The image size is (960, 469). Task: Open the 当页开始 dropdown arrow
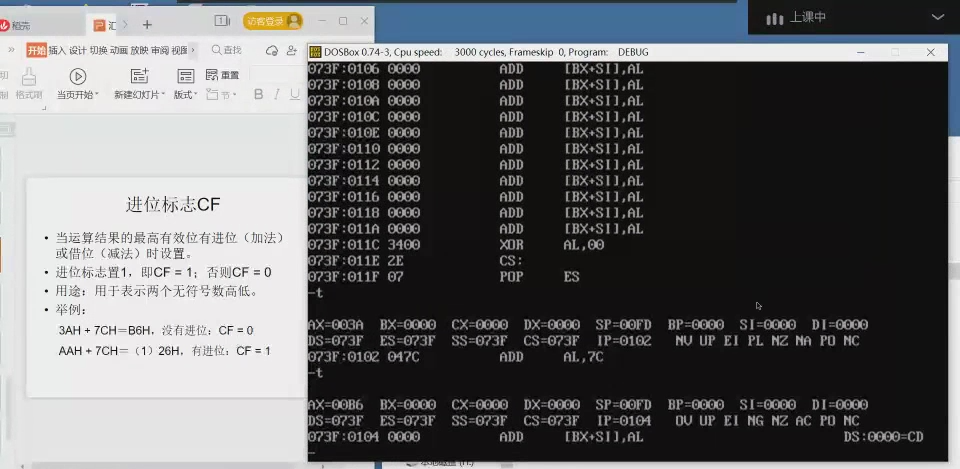pyautogui.click(x=96, y=95)
